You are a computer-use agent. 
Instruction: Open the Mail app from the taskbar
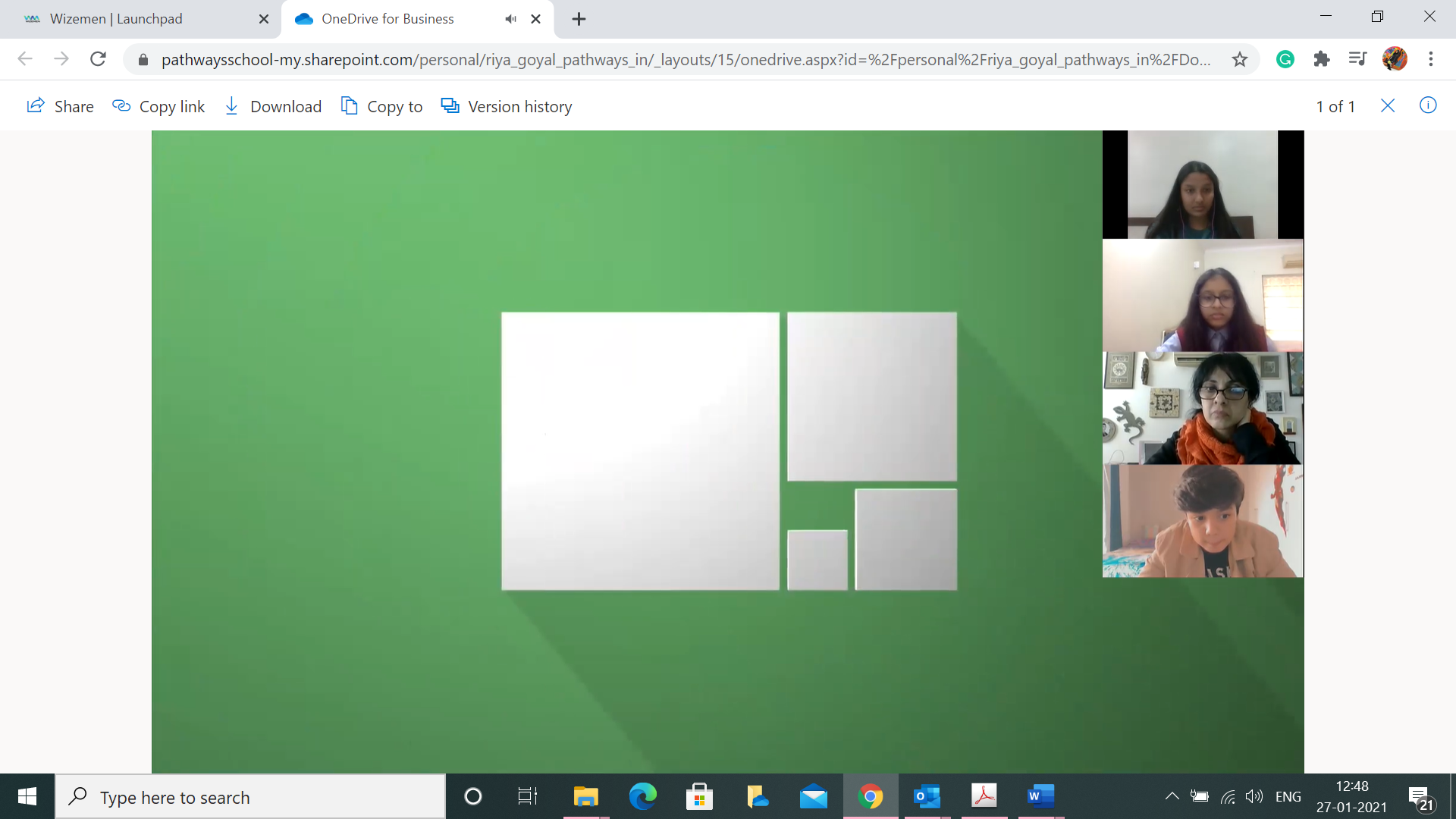click(814, 796)
